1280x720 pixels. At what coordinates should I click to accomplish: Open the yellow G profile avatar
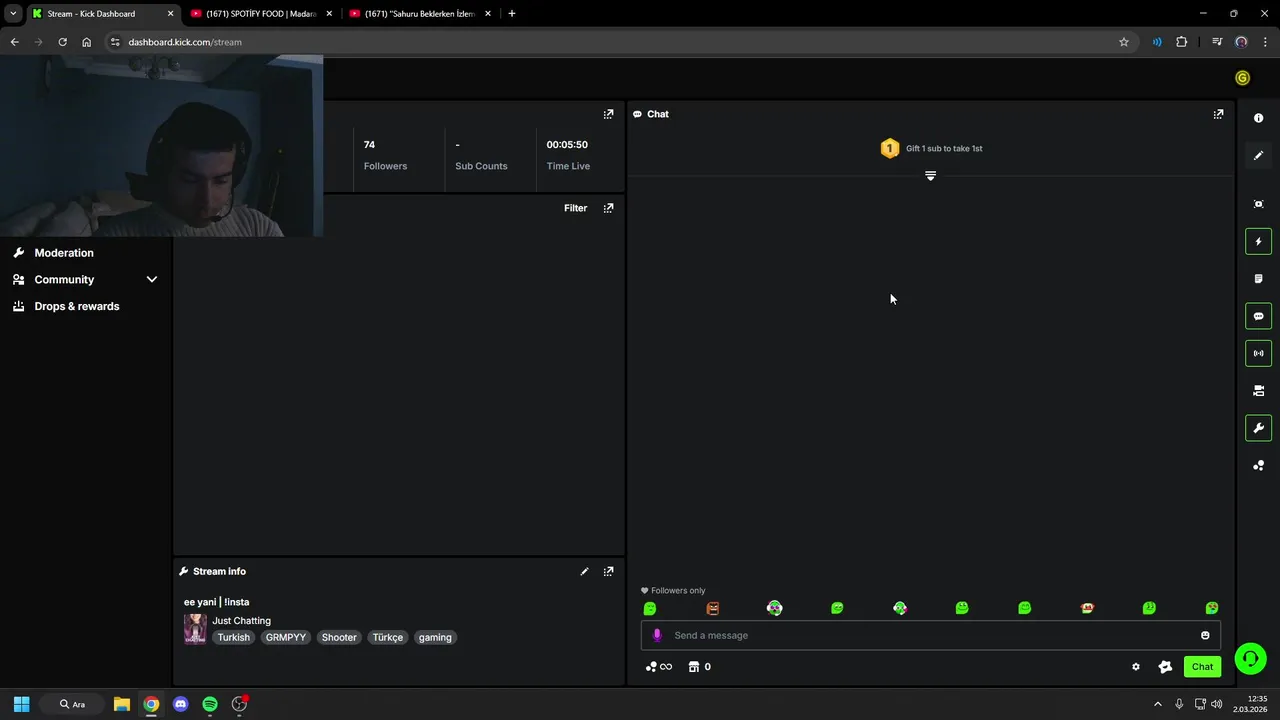[1242, 78]
